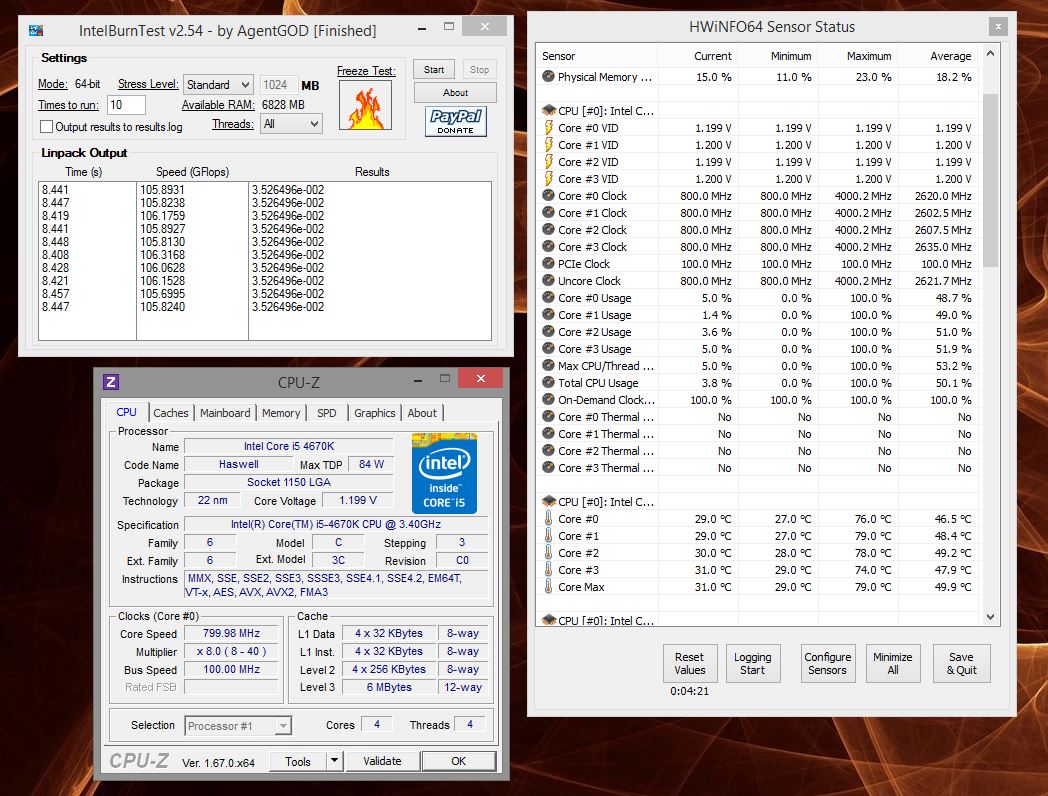This screenshot has height=796, width=1048.
Task: Click the Intel inside Core i5 logo
Action: [444, 474]
